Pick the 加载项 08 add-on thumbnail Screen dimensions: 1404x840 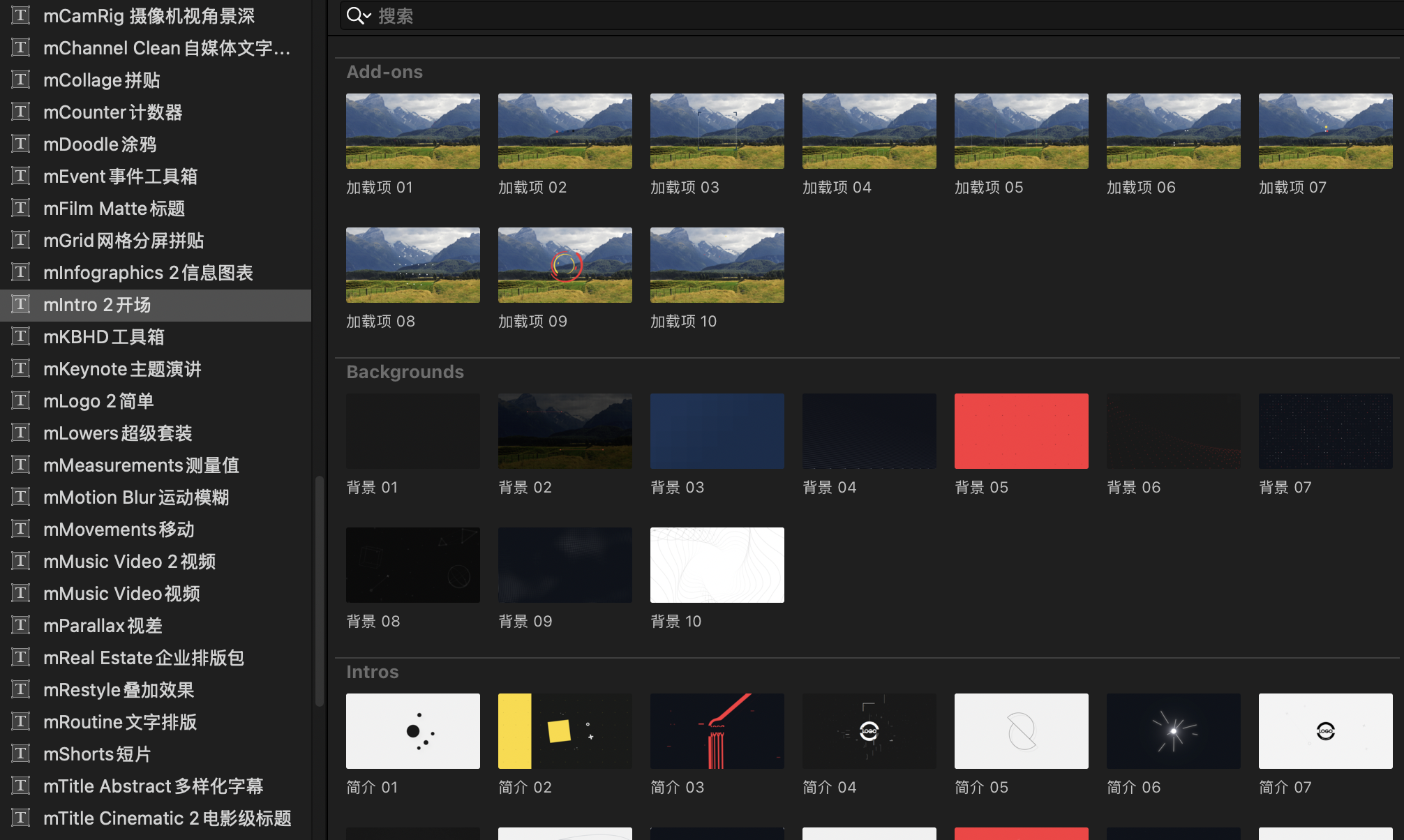(x=413, y=265)
